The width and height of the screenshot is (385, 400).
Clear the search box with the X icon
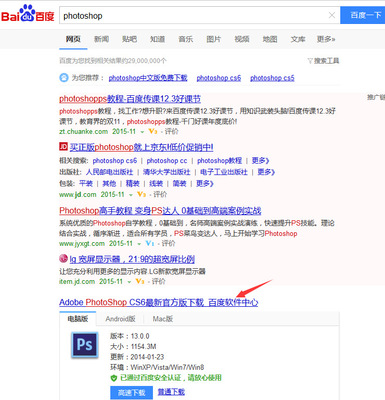(x=332, y=15)
